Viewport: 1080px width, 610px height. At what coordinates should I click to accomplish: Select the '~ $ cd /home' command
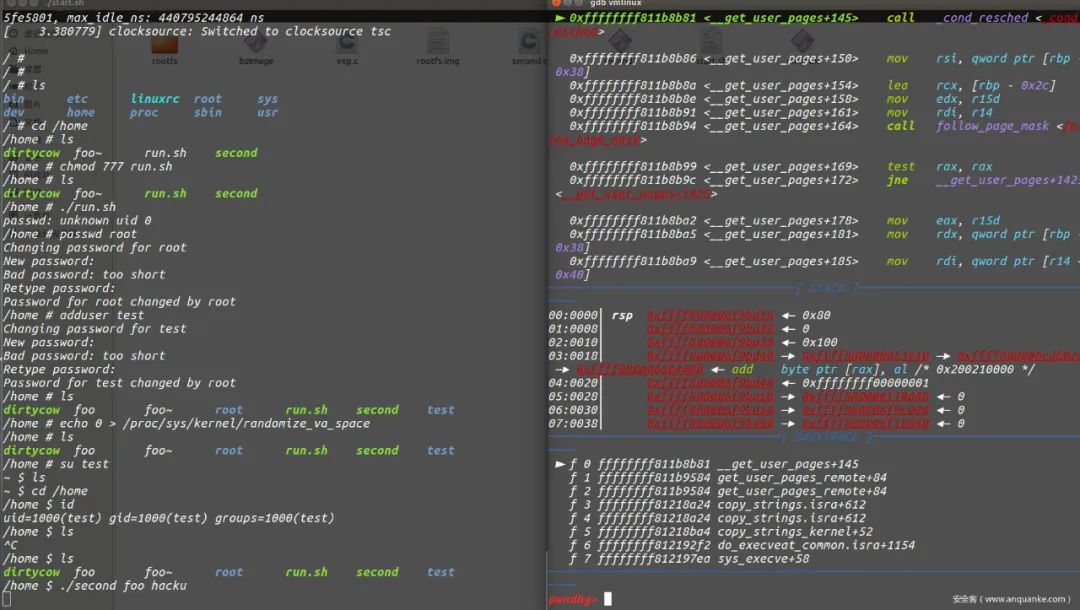tap(45, 491)
